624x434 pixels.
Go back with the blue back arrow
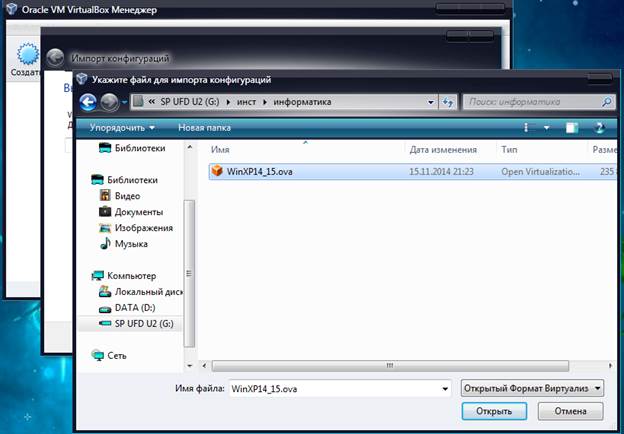coord(88,102)
